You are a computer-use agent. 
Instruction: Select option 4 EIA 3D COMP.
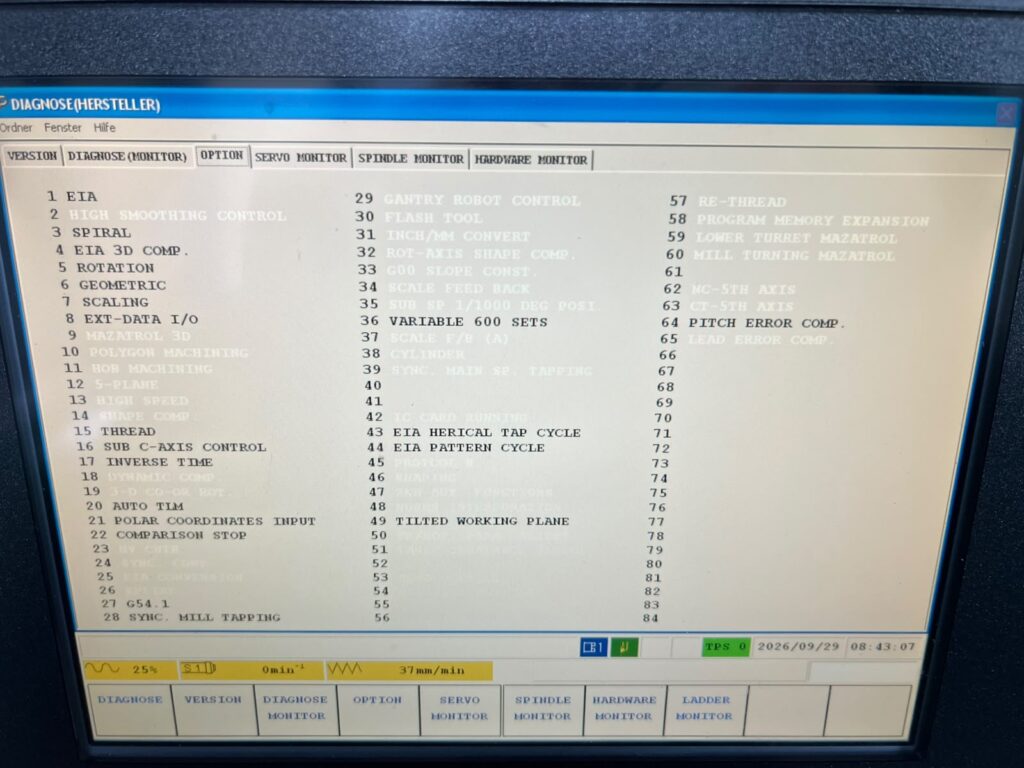tap(122, 250)
